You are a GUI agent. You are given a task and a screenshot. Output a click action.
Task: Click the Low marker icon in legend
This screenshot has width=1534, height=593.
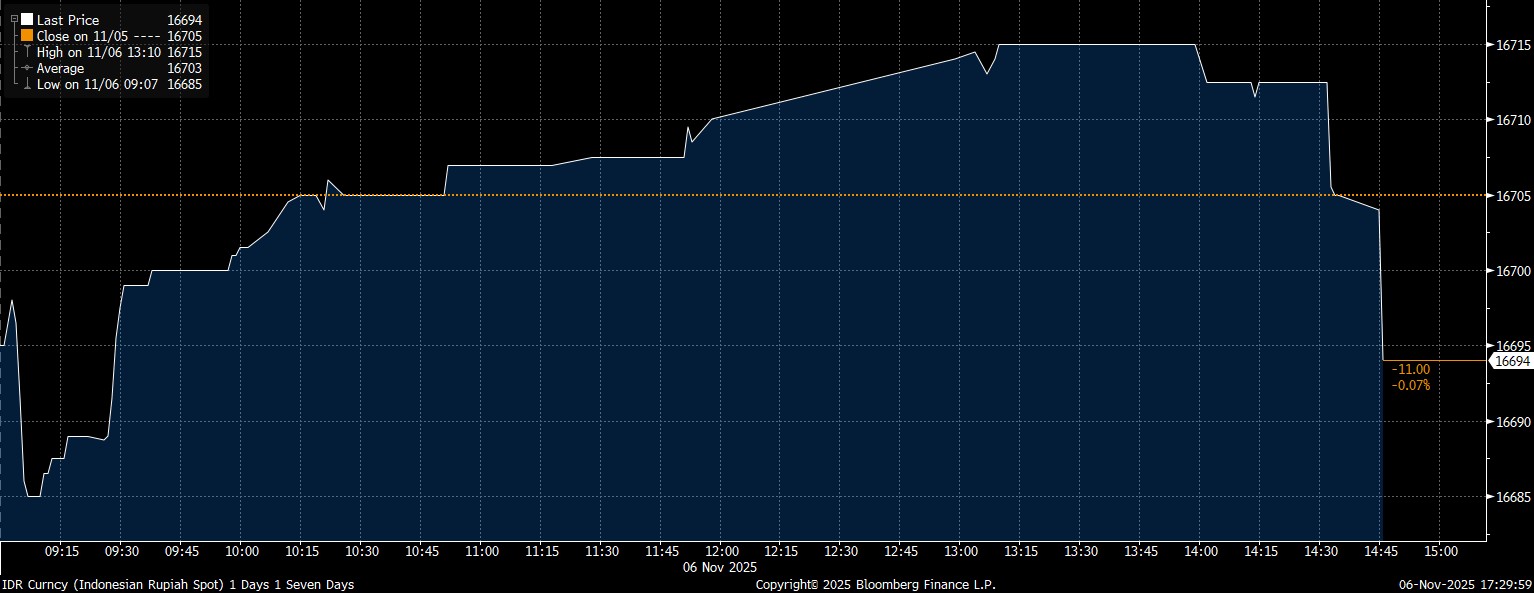click(x=27, y=84)
